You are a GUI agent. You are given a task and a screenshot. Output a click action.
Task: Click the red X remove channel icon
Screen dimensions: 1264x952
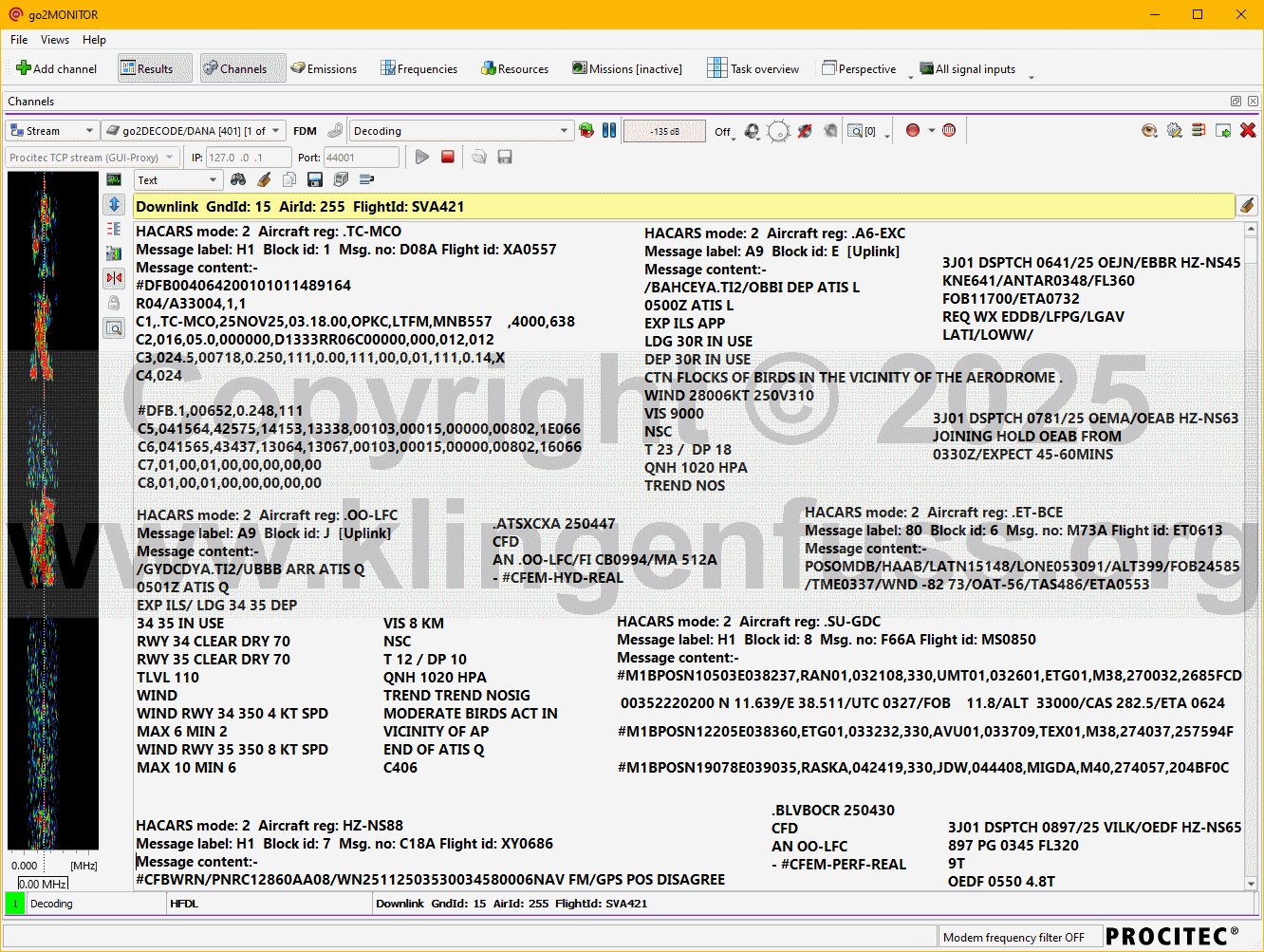click(1248, 131)
